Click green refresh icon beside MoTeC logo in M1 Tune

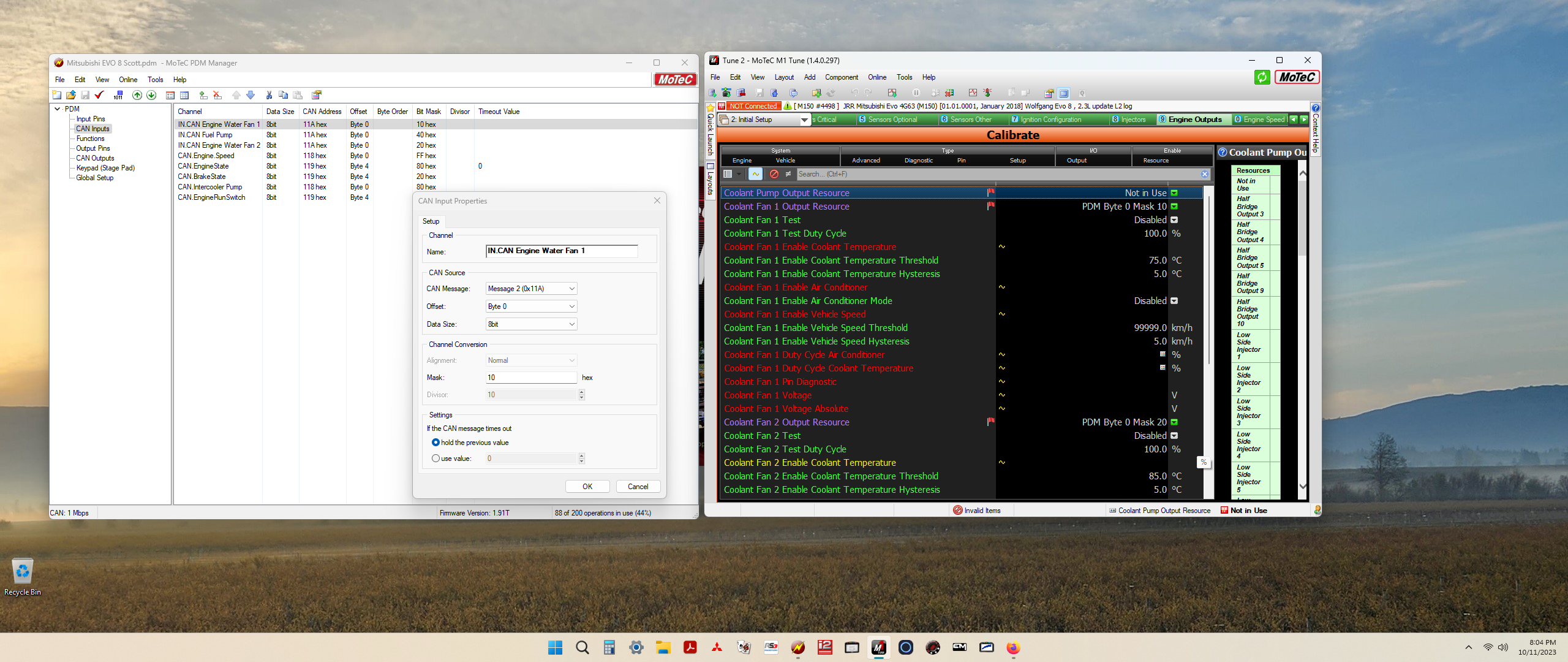click(1262, 77)
